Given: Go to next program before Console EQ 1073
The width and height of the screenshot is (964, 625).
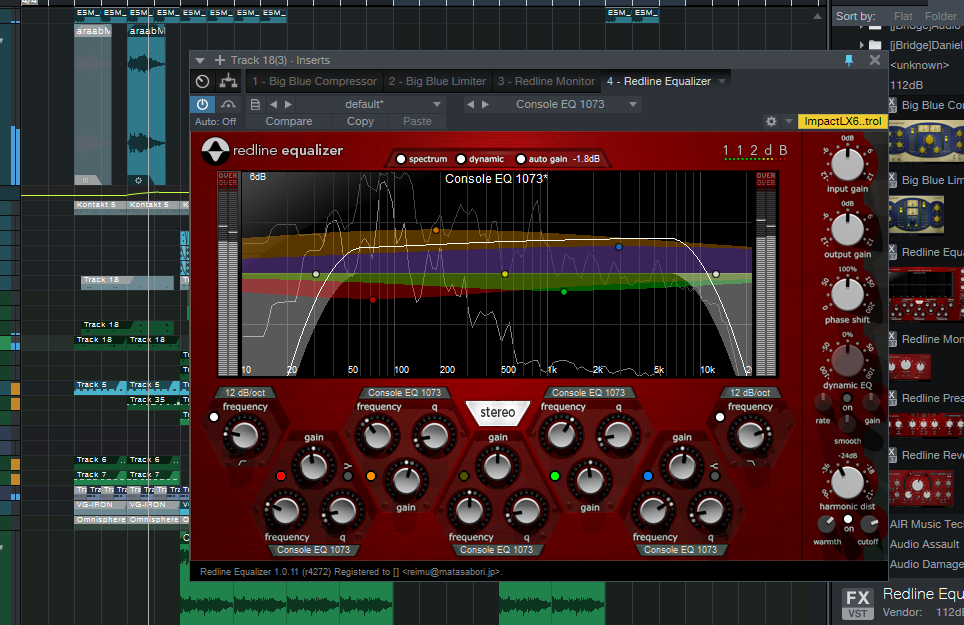Looking at the screenshot, I should pyautogui.click(x=485, y=104).
